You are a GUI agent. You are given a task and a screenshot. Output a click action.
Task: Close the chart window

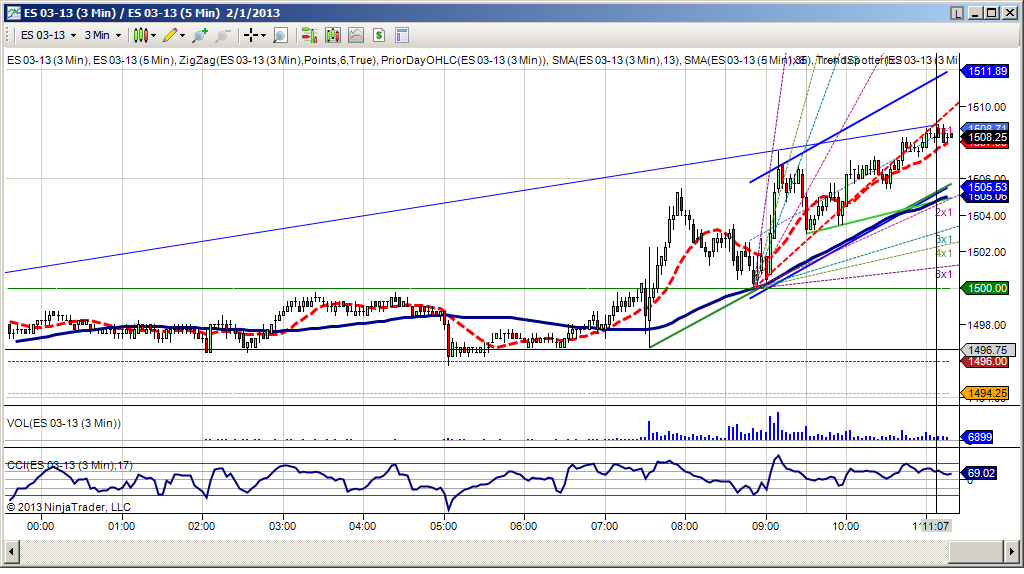click(1009, 12)
